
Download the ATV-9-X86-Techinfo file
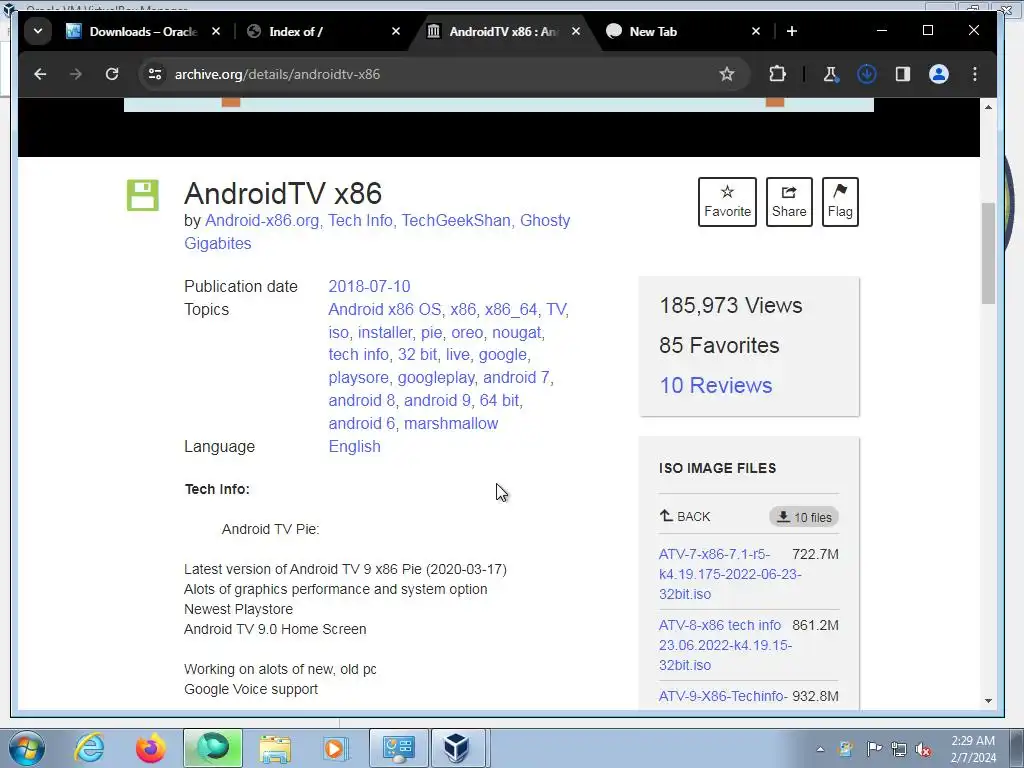pyautogui.click(x=723, y=696)
